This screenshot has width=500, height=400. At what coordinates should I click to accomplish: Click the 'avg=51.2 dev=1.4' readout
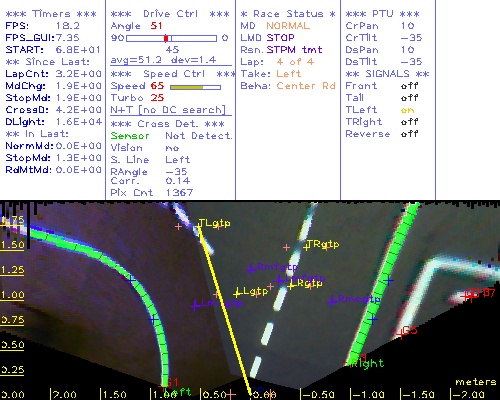(163, 60)
